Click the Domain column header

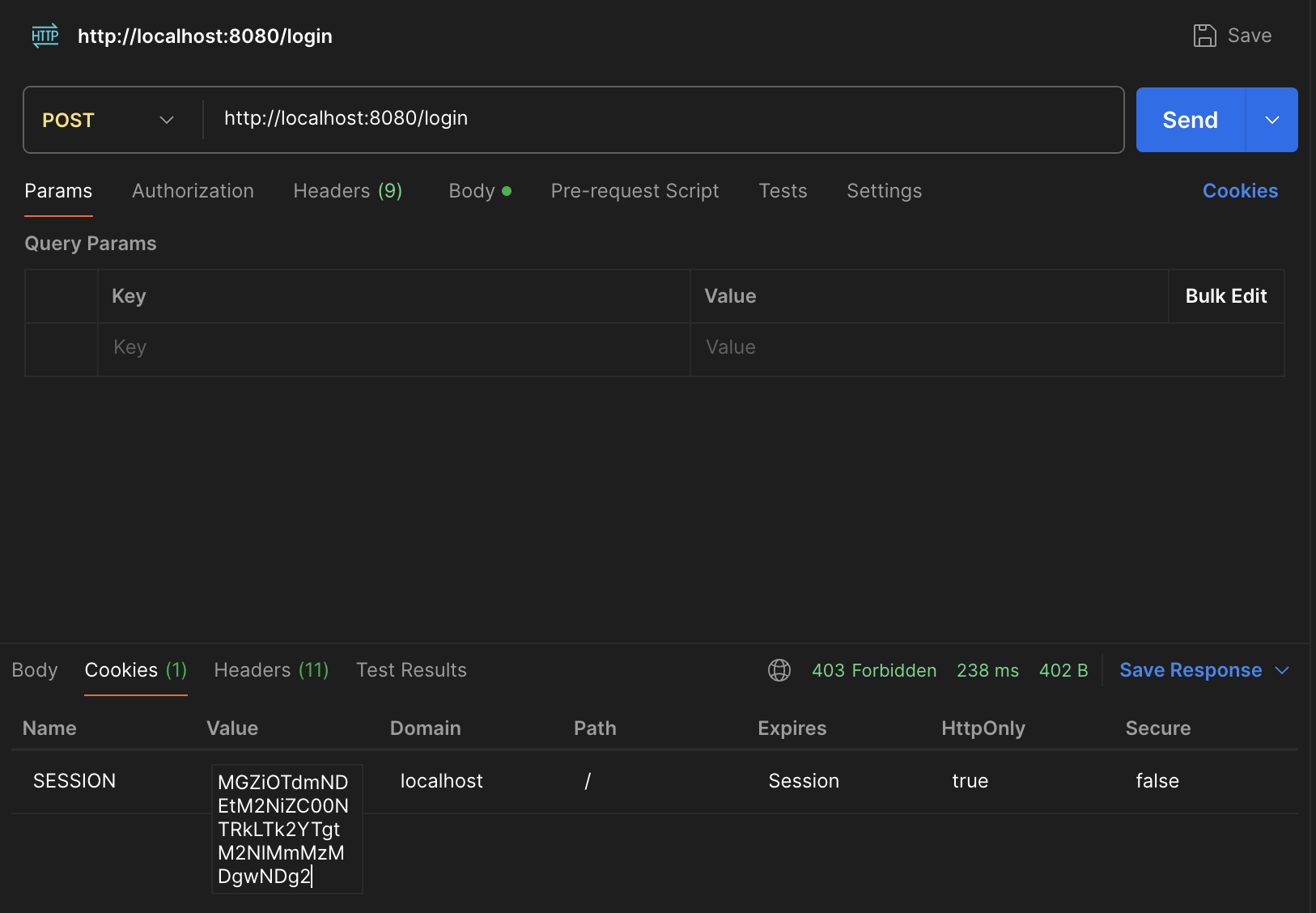[x=425, y=728]
